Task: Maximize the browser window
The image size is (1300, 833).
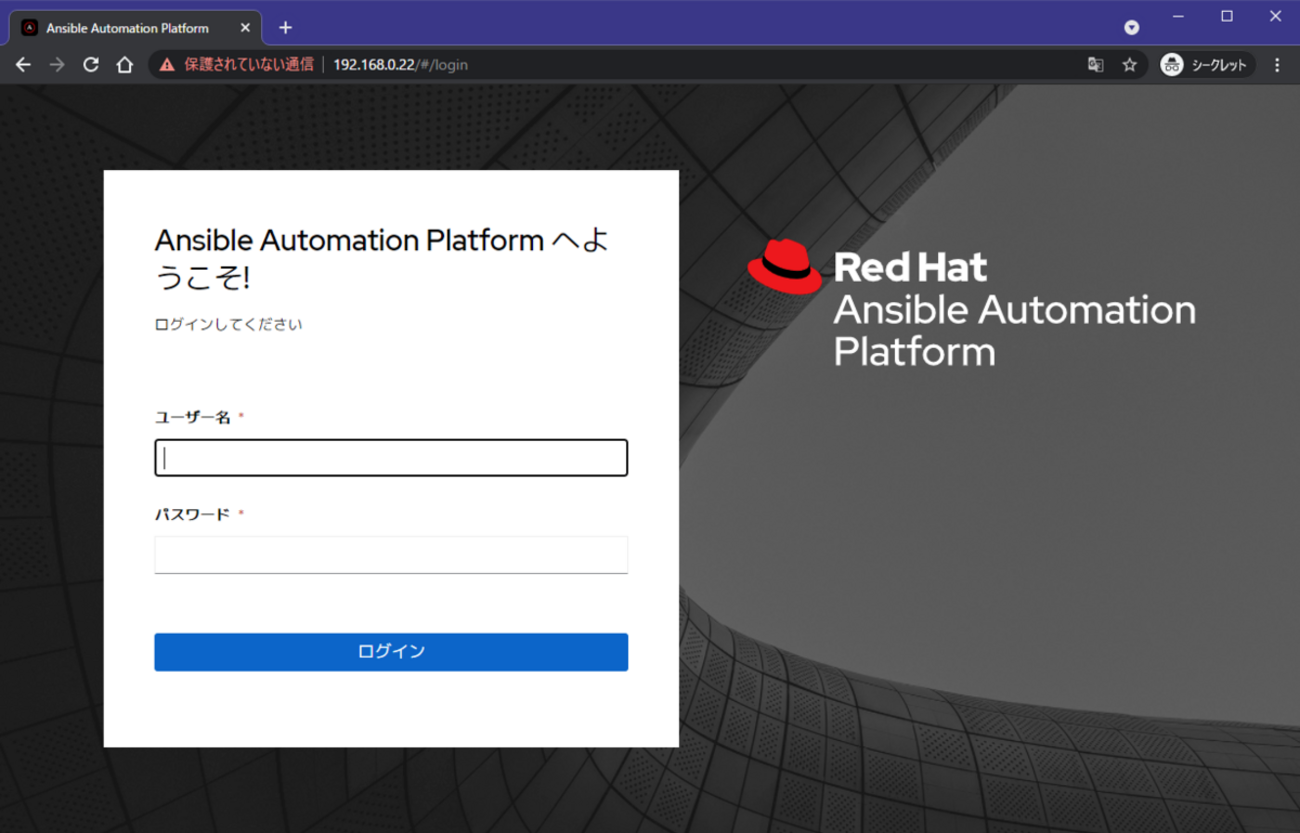Action: pyautogui.click(x=1227, y=16)
